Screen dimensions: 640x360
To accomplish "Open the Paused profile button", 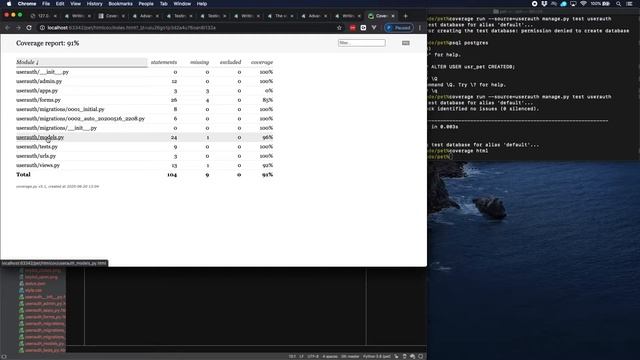I will pyautogui.click(x=399, y=28).
